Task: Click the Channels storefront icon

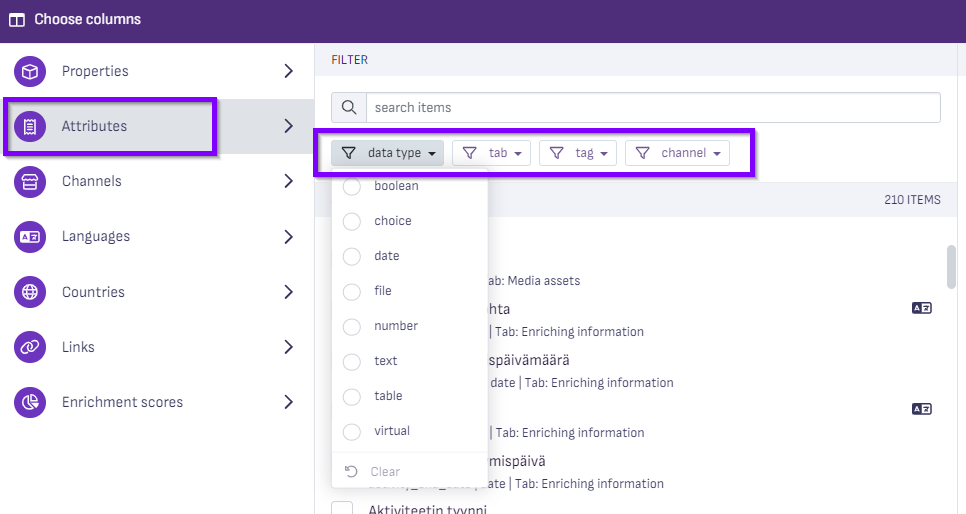Action: click(x=30, y=182)
